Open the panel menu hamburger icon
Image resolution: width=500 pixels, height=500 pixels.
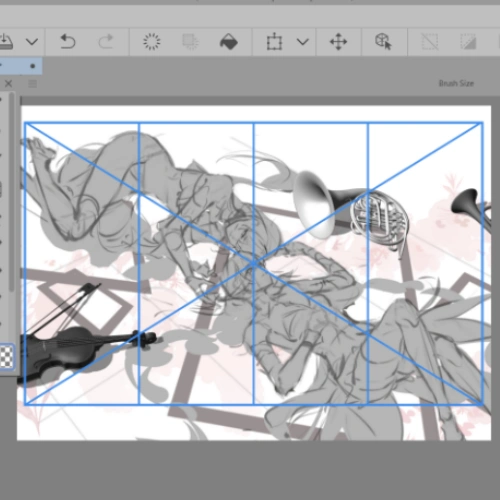(x=32, y=84)
